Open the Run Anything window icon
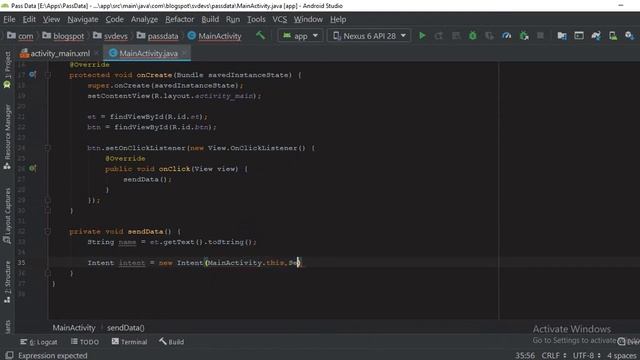The width and height of the screenshot is (640, 360). click(579, 36)
